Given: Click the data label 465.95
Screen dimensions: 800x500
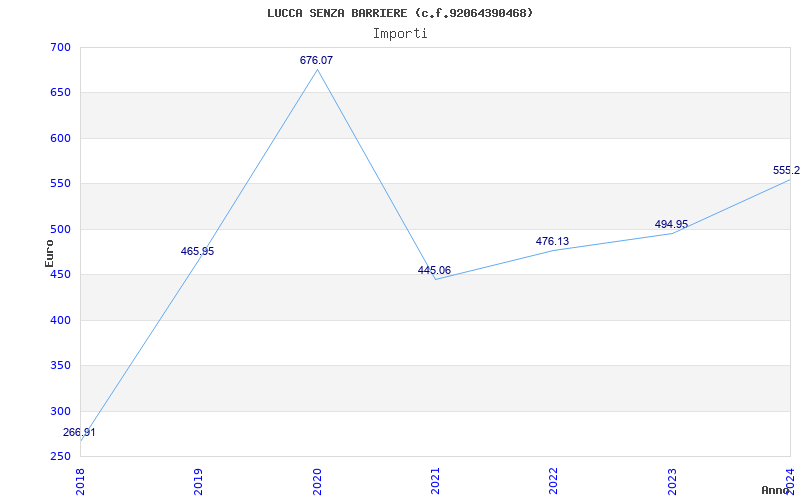Looking at the screenshot, I should click(x=197, y=252).
